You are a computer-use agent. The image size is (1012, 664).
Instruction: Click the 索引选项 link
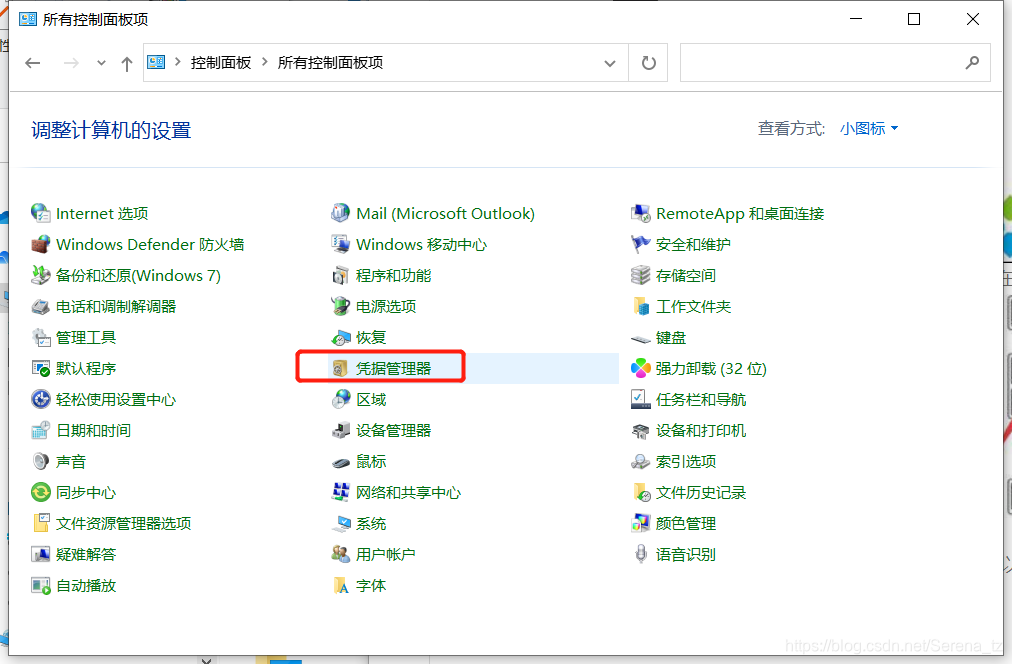686,461
